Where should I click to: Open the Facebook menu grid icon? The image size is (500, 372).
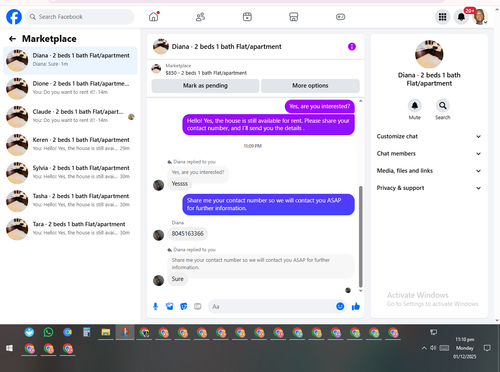point(442,17)
